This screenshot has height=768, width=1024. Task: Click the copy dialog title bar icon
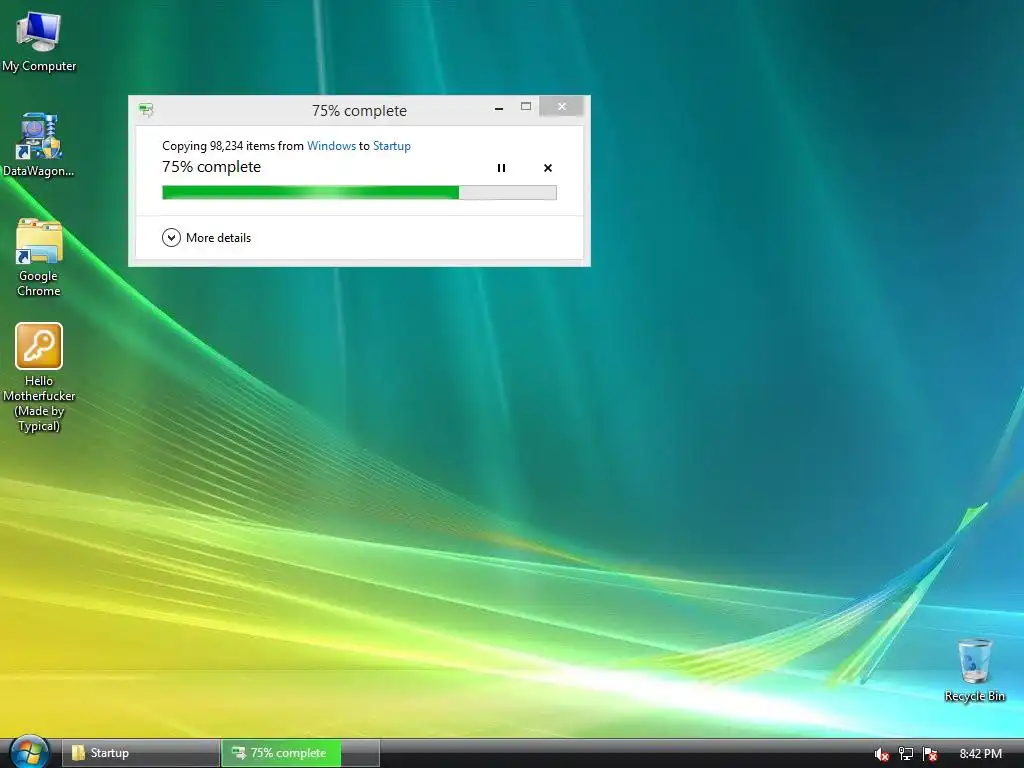tap(146, 110)
